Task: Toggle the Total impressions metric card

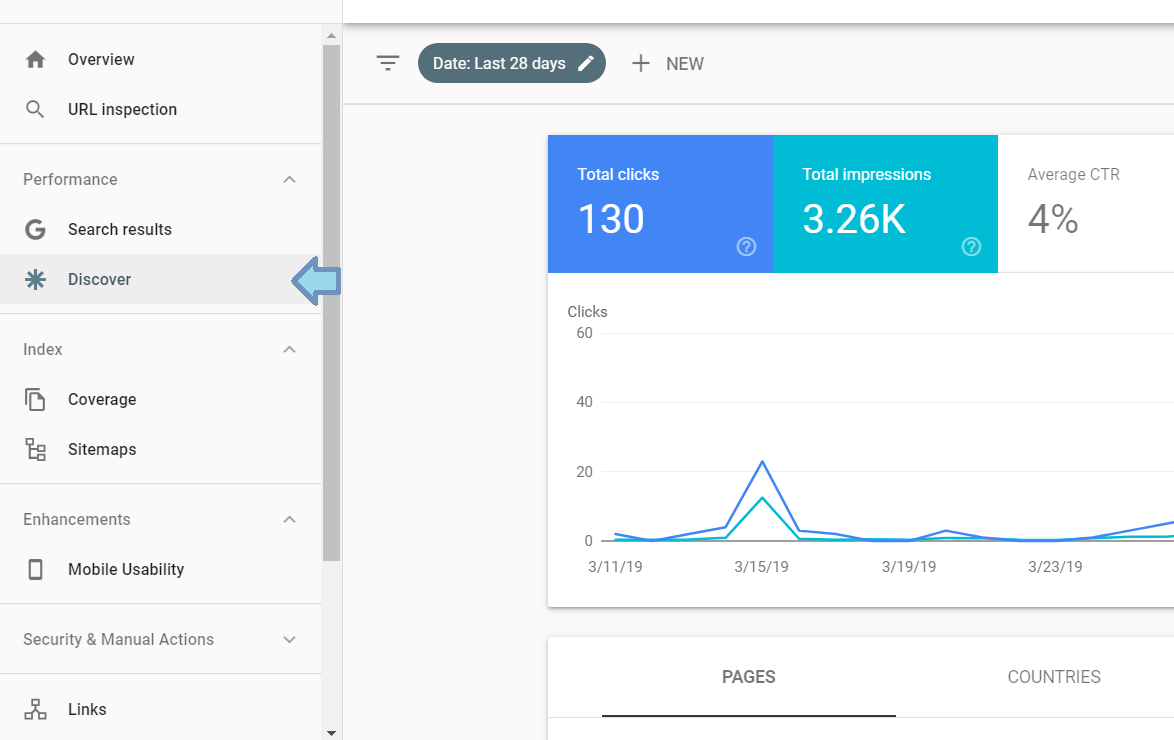Action: (x=885, y=204)
